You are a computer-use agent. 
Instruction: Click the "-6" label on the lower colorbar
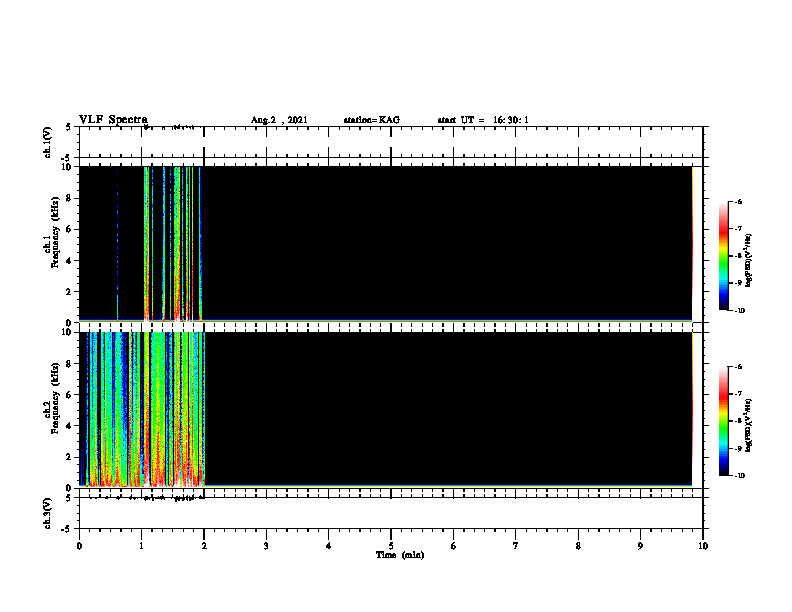(x=738, y=367)
